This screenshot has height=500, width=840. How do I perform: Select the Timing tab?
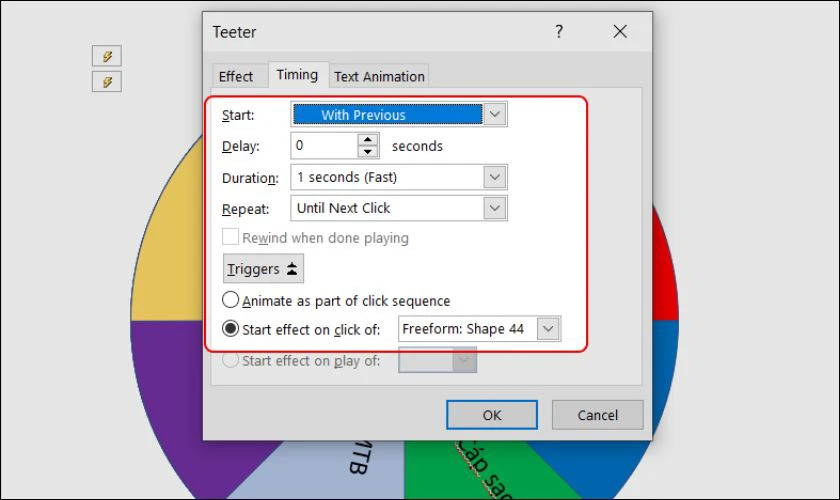point(297,74)
